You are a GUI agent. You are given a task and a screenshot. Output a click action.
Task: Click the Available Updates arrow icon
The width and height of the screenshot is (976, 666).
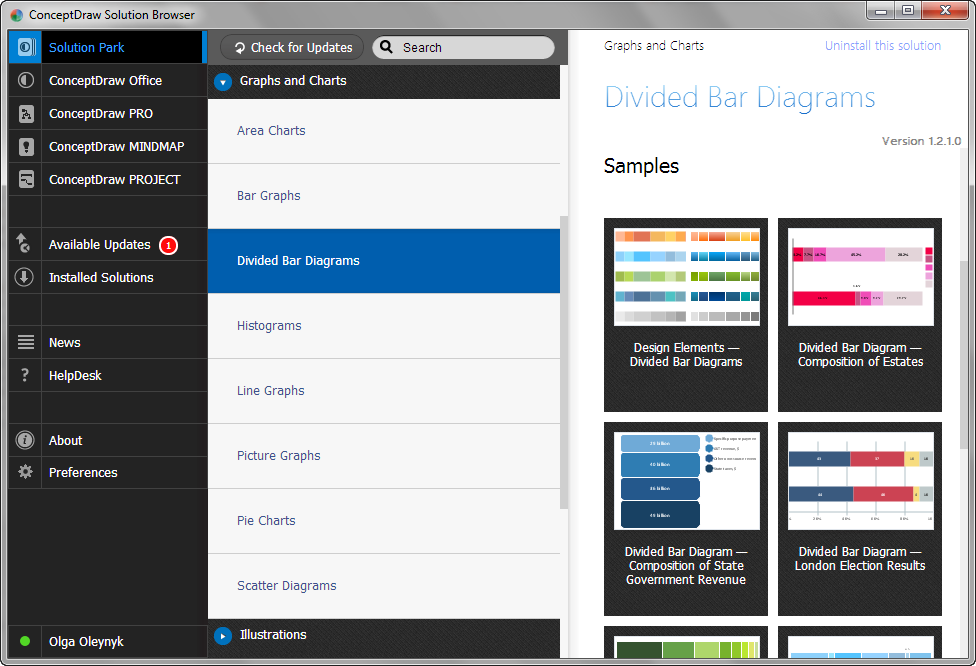tap(23, 243)
